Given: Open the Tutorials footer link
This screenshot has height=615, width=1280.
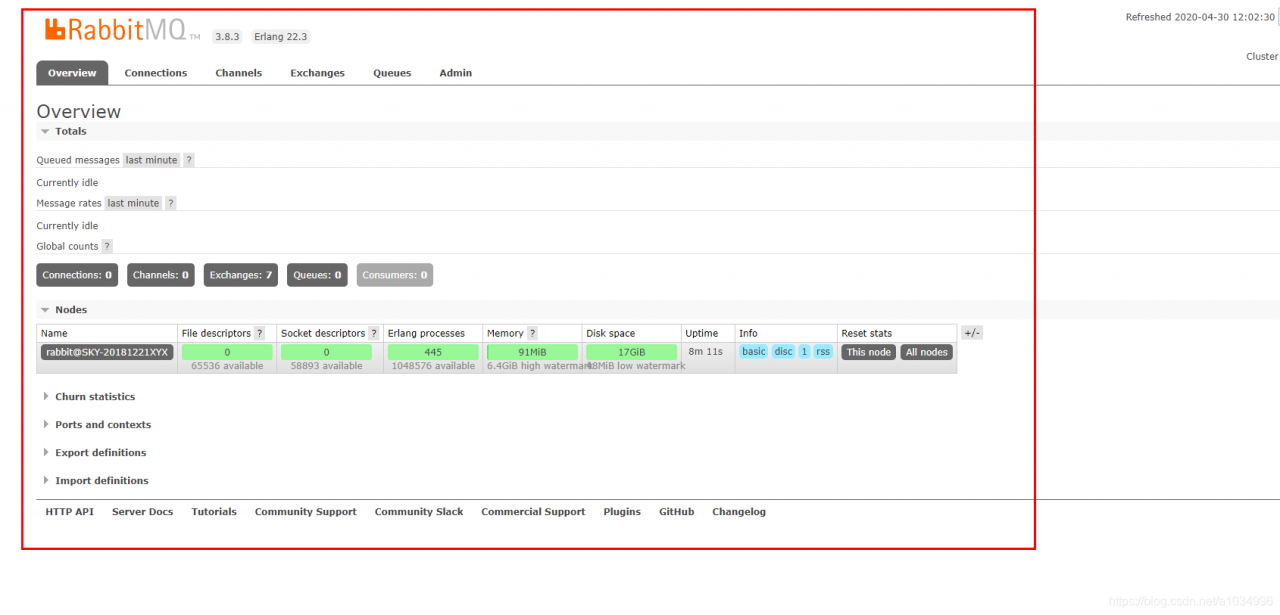Looking at the screenshot, I should tap(214, 512).
